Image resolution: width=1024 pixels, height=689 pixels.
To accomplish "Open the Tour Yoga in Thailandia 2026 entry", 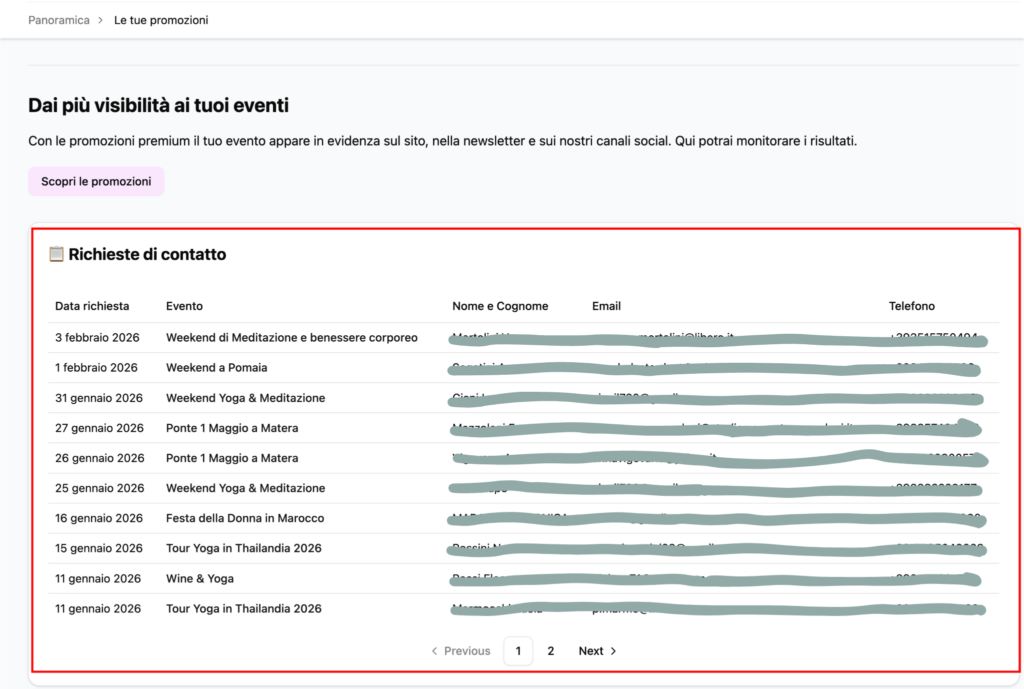I will tap(244, 548).
